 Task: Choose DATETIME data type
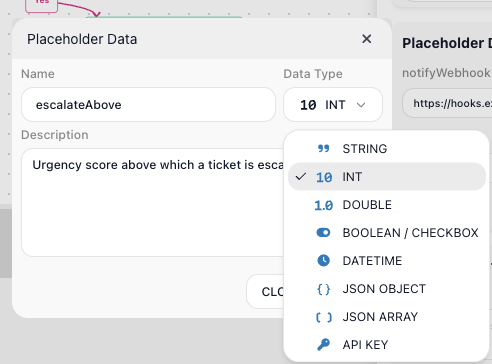point(387,261)
